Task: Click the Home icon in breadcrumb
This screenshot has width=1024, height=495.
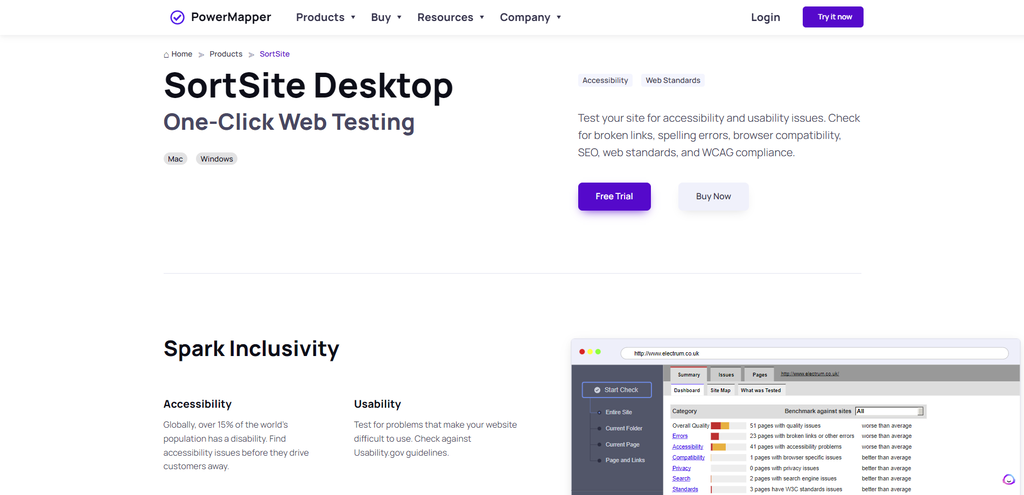Action: [x=167, y=54]
